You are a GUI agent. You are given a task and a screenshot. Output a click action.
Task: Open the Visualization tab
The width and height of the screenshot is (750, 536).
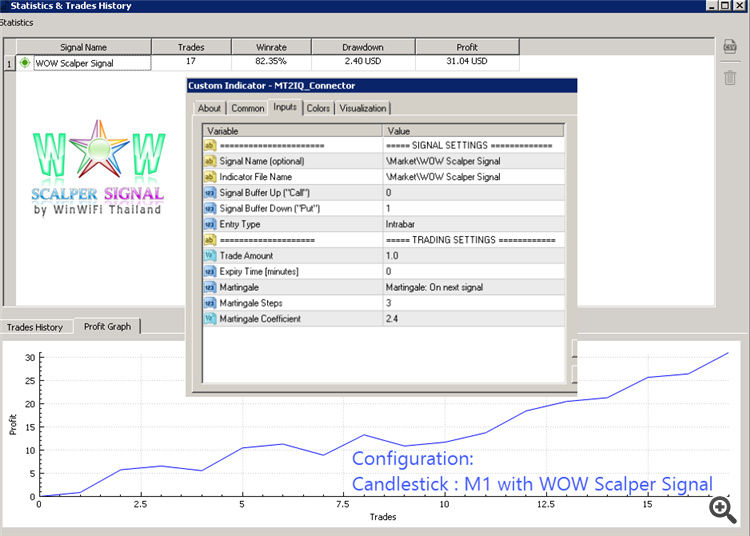(363, 108)
